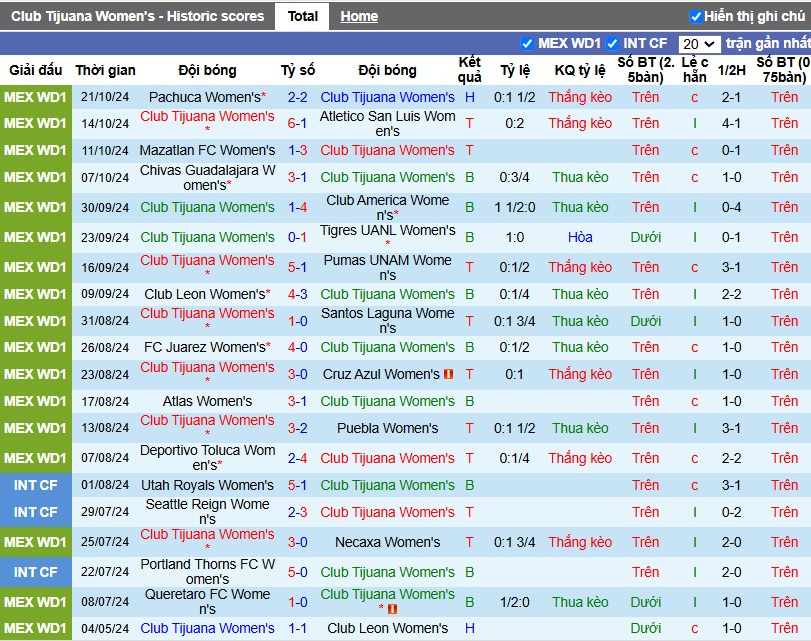Open Atletico San Luis Women's team link
This screenshot has height=641, width=811.
pos(387,124)
